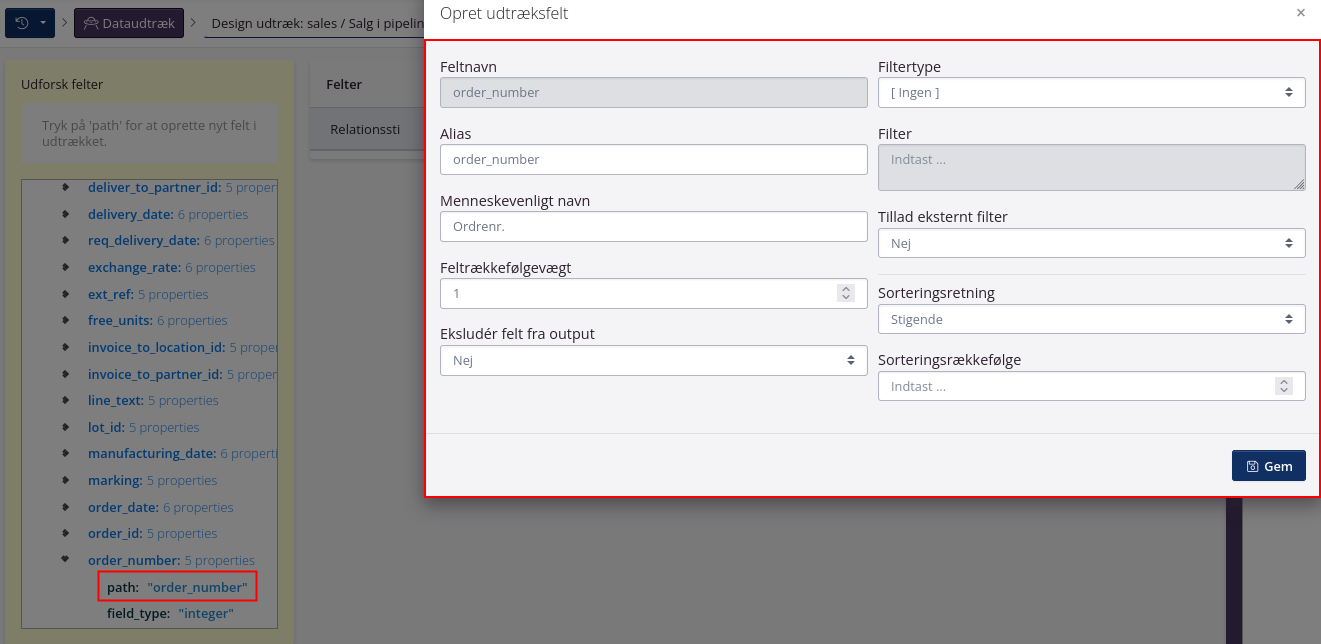
Task: Open the Tillad eksternt filter dropdown
Action: point(1091,243)
